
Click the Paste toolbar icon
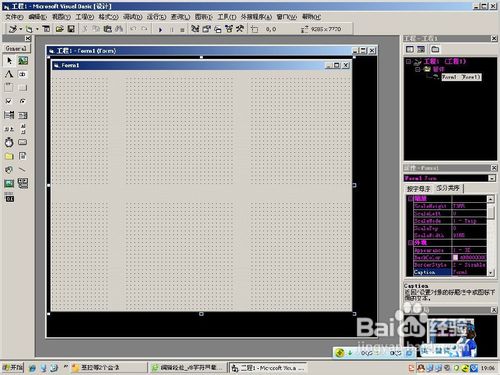point(107,29)
